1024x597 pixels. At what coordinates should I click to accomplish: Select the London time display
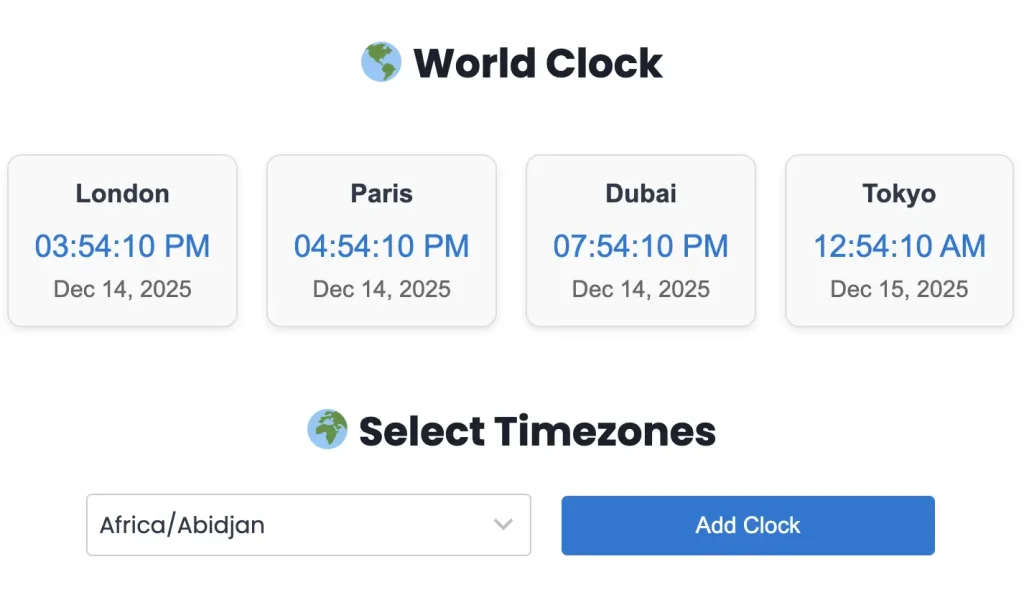click(122, 246)
